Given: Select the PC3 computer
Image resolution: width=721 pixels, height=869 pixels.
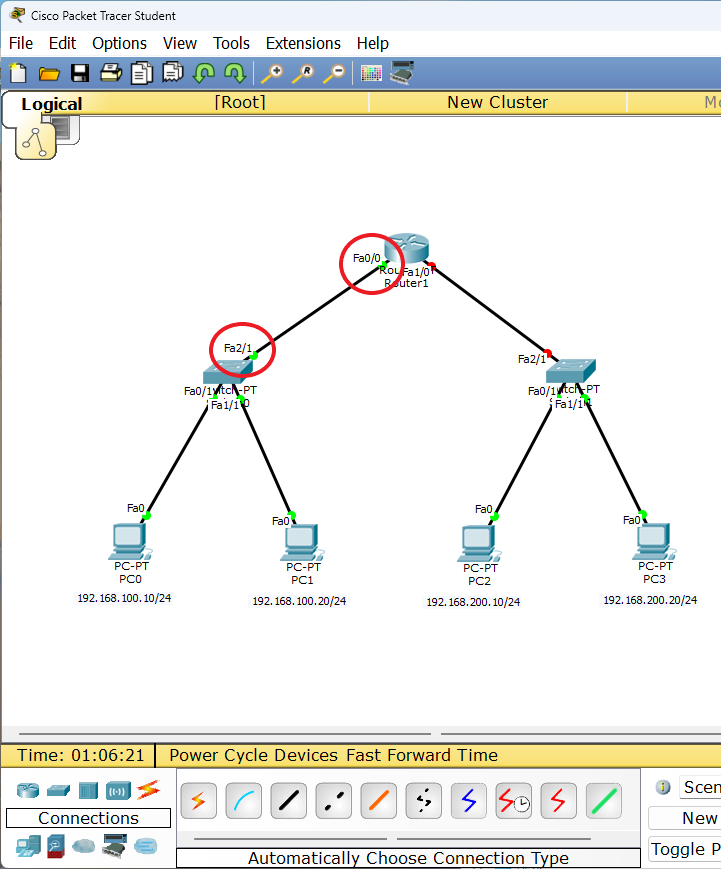Looking at the screenshot, I should (x=654, y=541).
